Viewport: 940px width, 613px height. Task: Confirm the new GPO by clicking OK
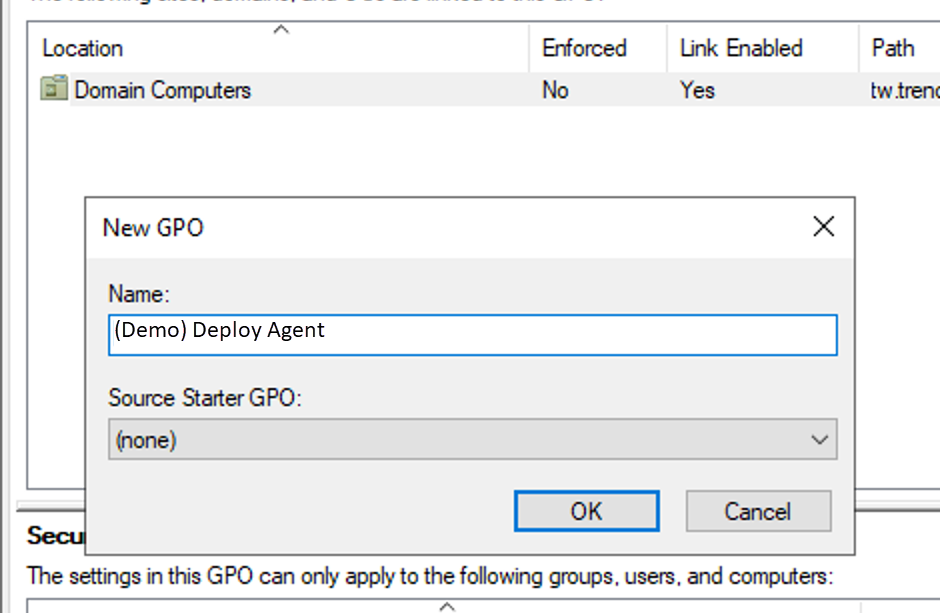(x=586, y=511)
